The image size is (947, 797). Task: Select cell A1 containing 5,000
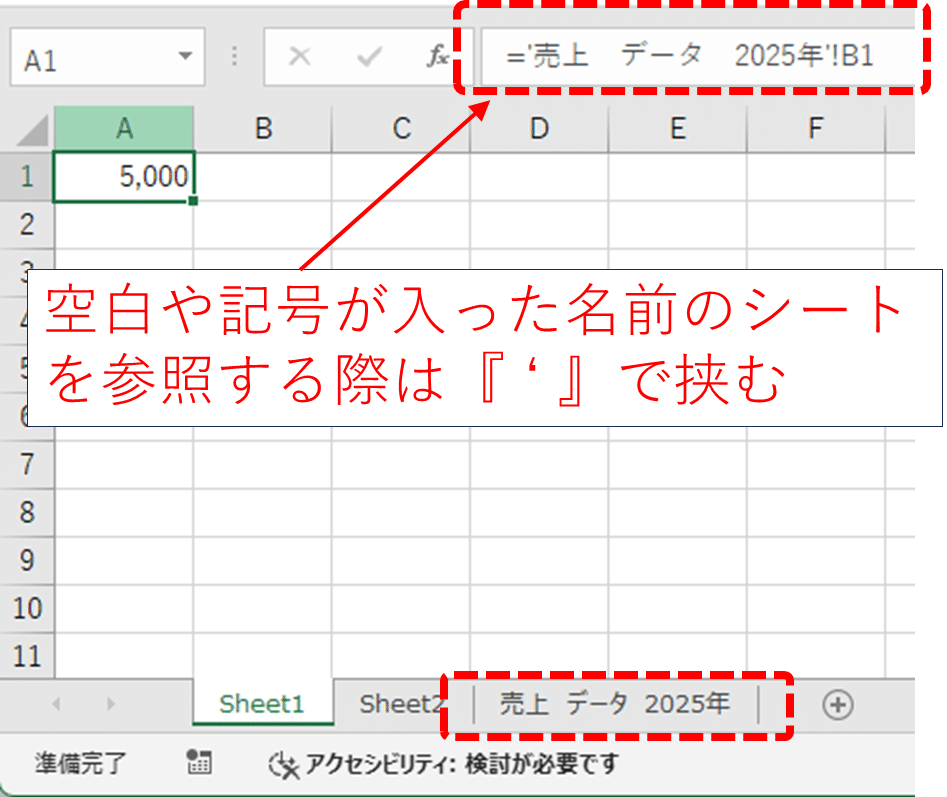(x=123, y=177)
